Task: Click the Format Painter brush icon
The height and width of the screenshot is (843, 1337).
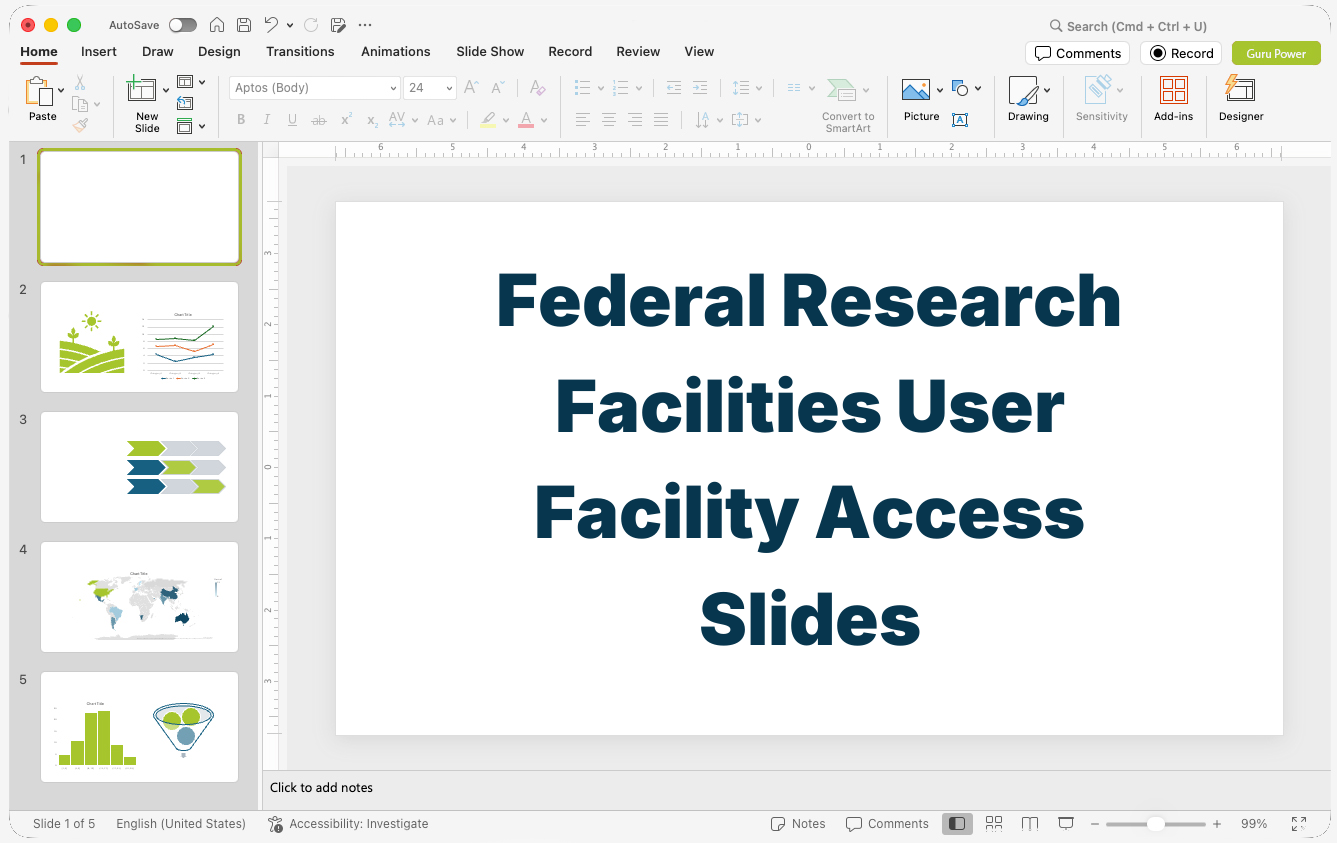Action: [80, 125]
